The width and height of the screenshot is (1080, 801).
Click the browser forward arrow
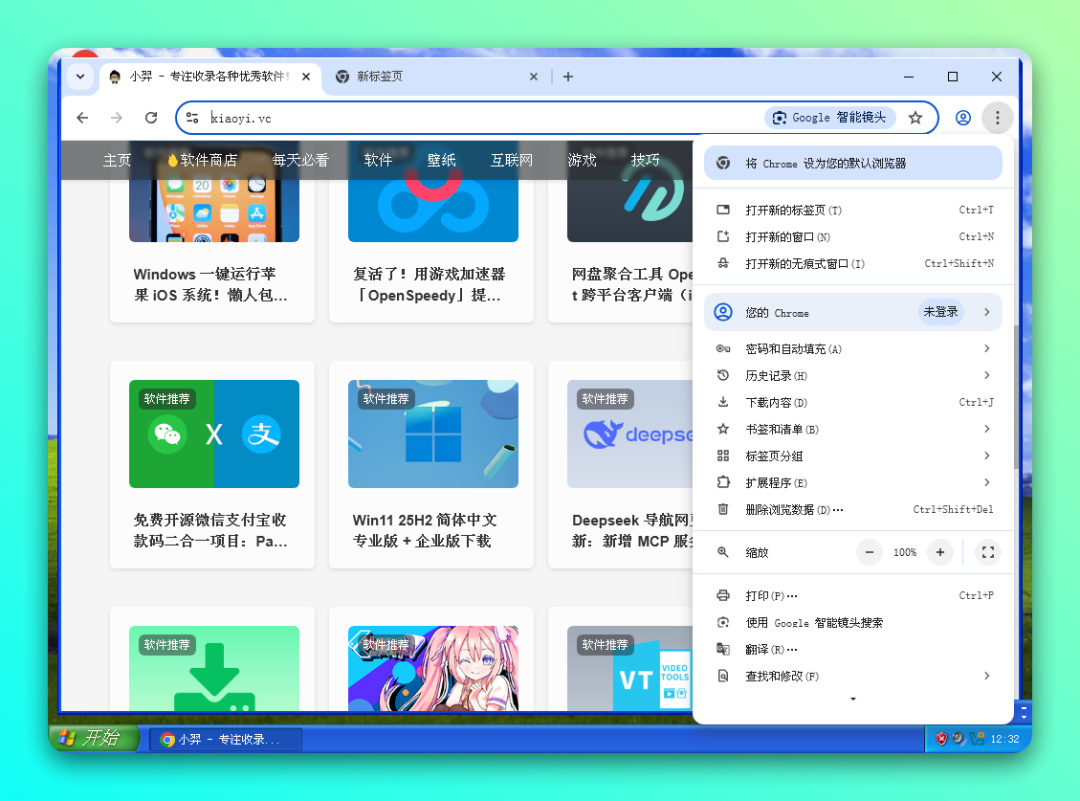(116, 118)
